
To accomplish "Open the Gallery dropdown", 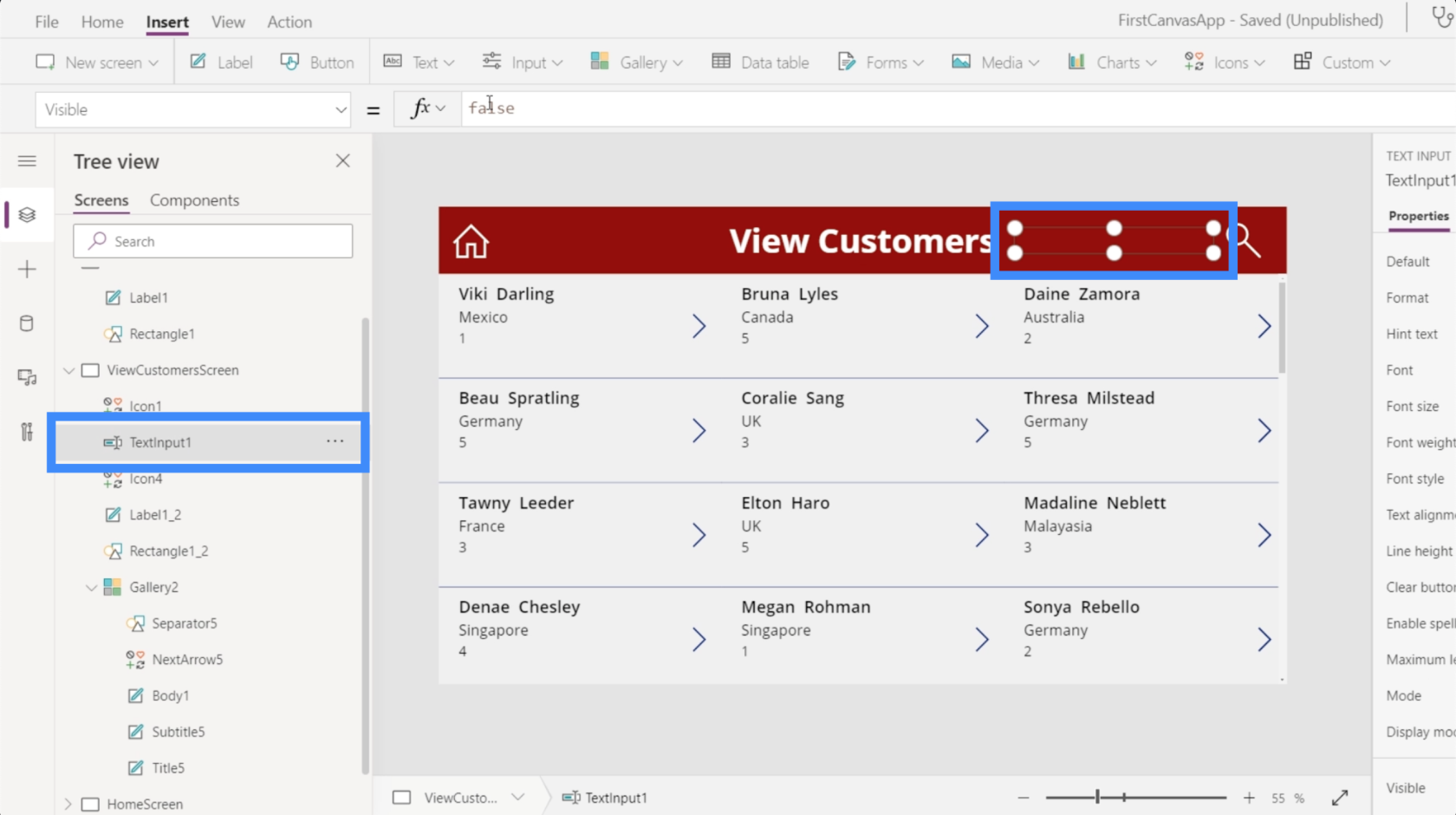I will click(637, 62).
